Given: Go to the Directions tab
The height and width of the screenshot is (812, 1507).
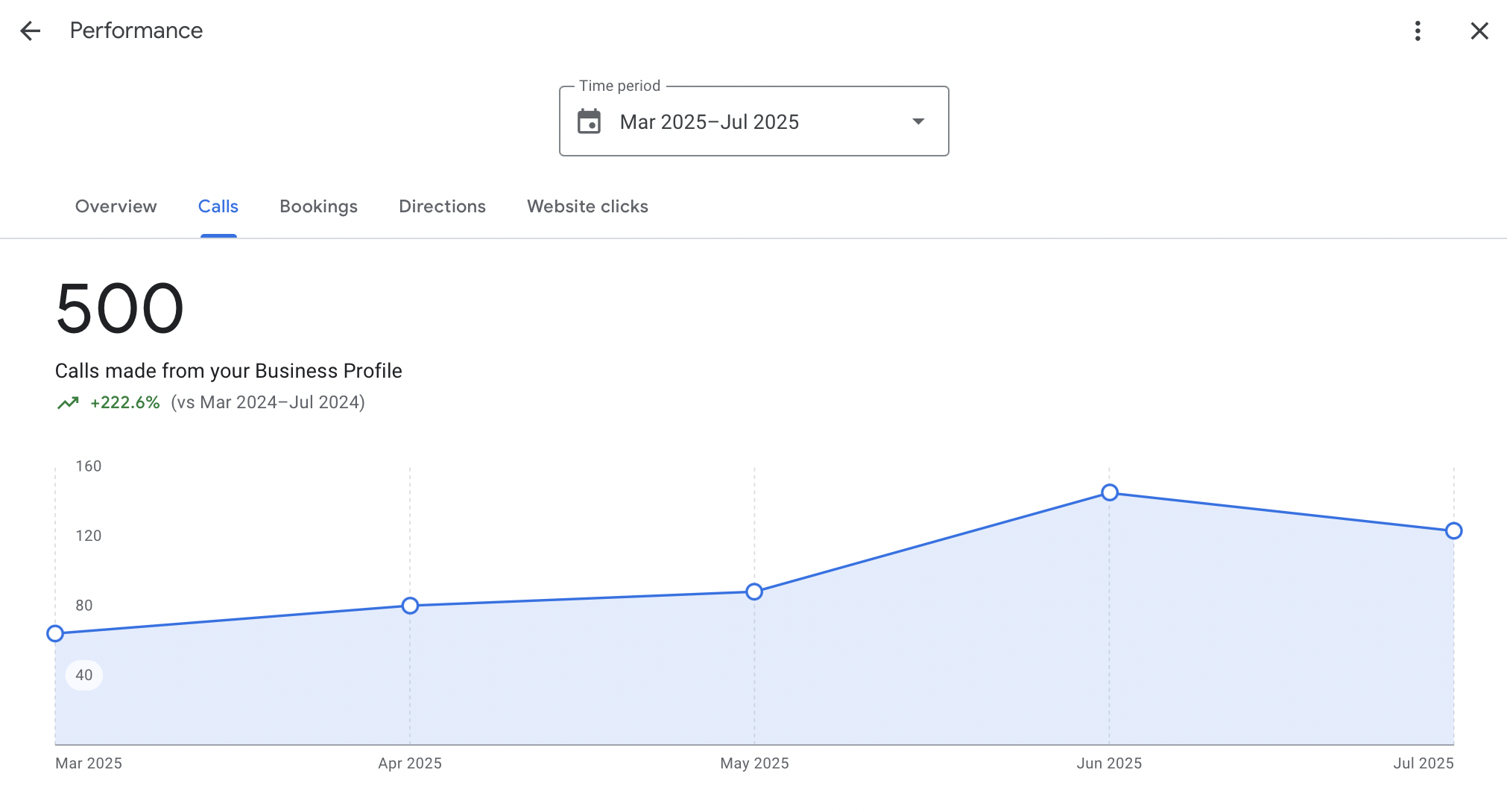Looking at the screenshot, I should point(442,206).
